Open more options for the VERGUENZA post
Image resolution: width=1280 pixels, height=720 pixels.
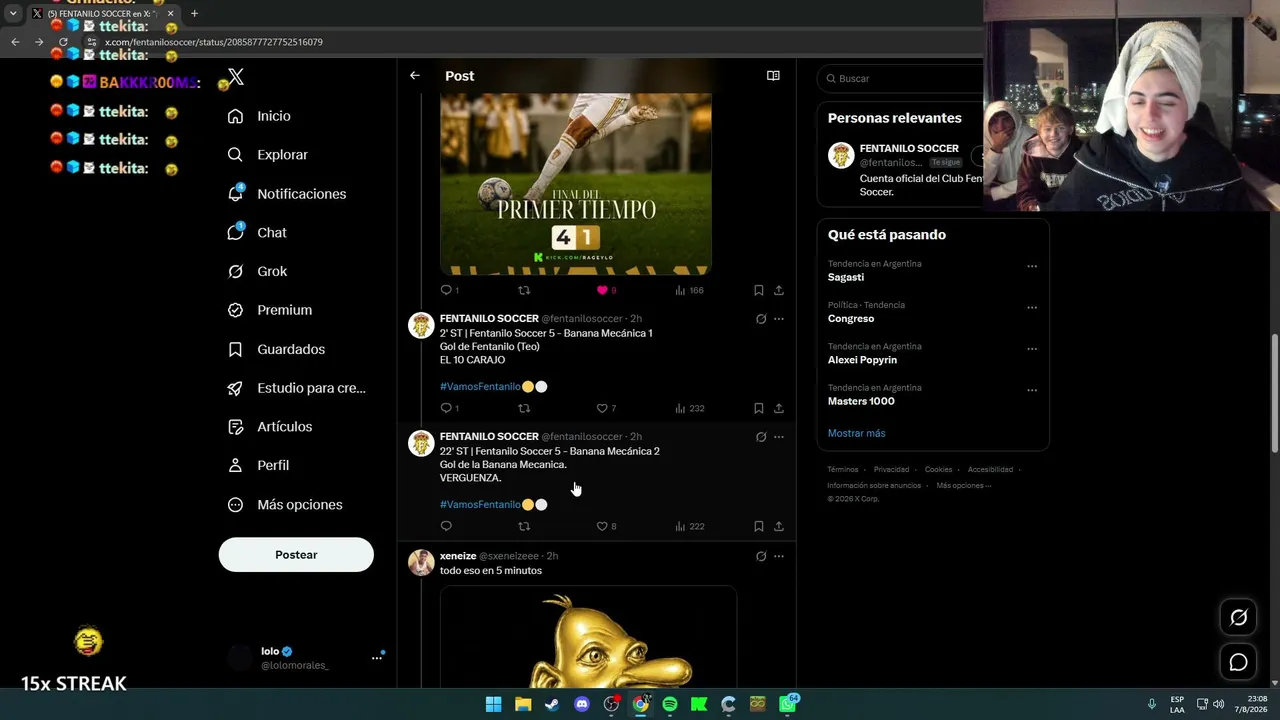[779, 437]
